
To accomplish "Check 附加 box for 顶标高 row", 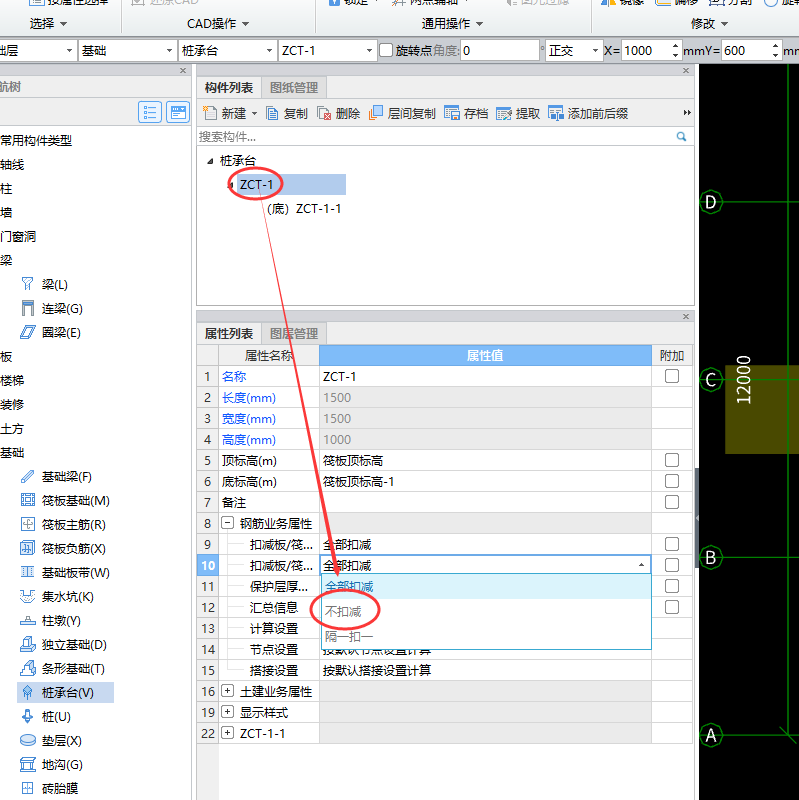I will tap(672, 460).
